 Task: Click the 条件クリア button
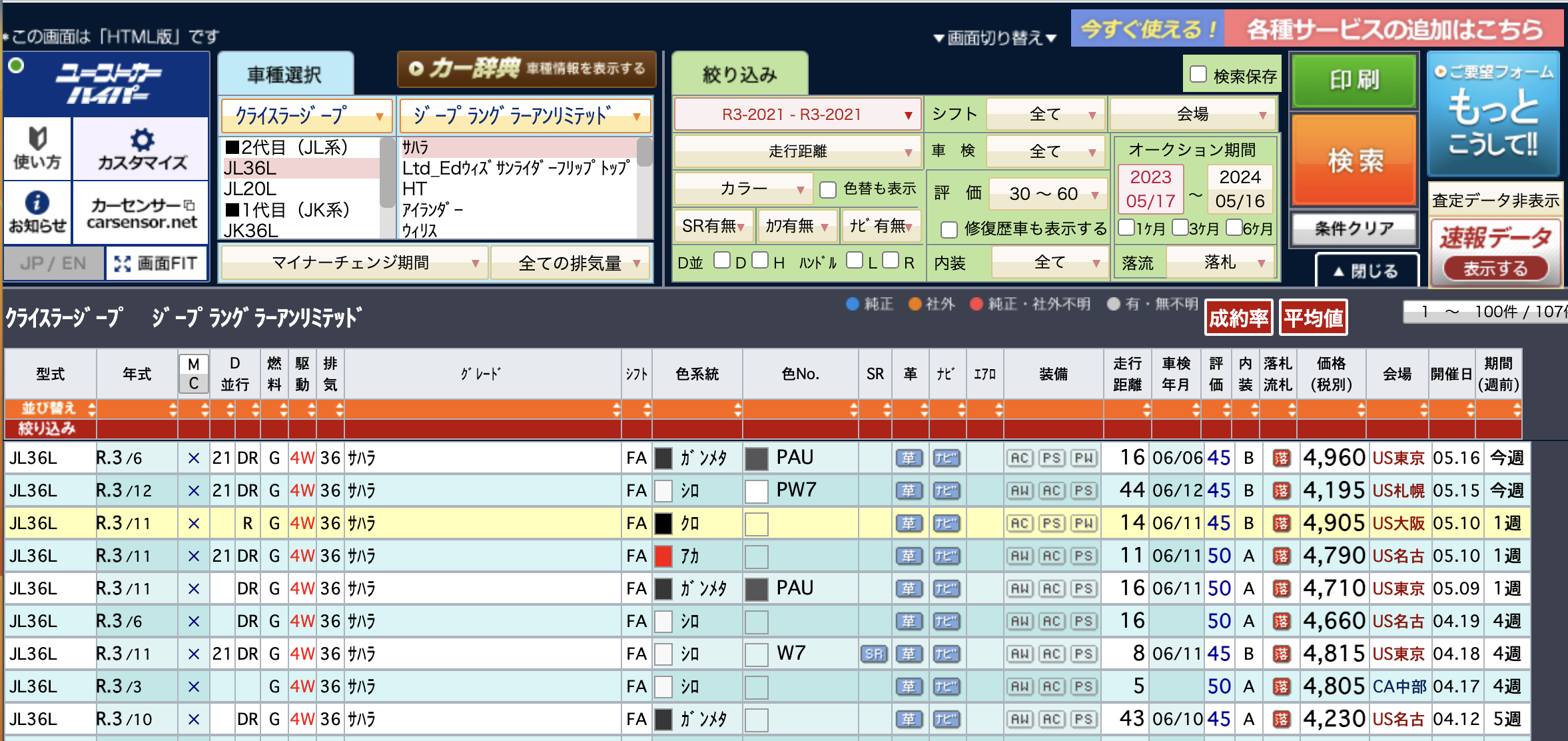[x=1354, y=229]
